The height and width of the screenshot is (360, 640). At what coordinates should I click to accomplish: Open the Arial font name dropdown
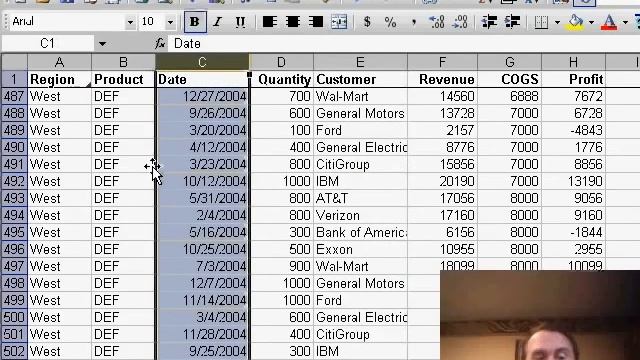point(130,22)
